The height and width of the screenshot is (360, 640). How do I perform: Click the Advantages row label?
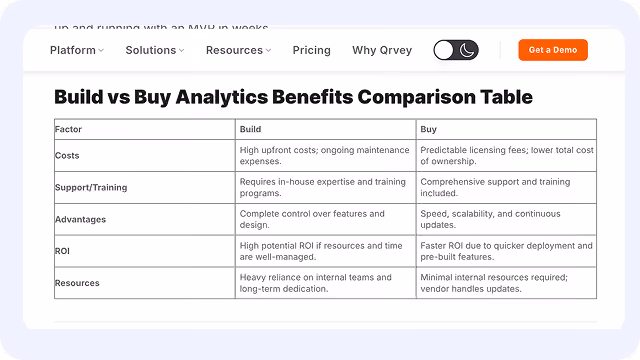click(80, 219)
